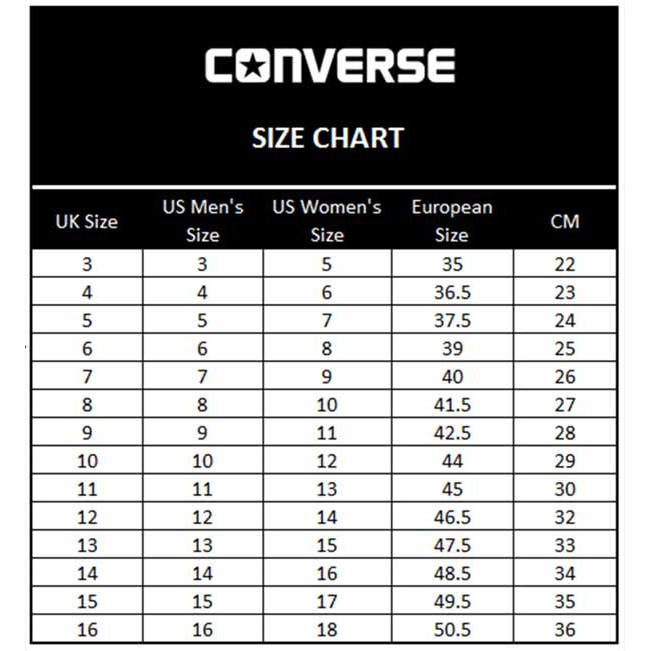Select the US Men's Size column header
This screenshot has width=651, height=651.
[203, 221]
